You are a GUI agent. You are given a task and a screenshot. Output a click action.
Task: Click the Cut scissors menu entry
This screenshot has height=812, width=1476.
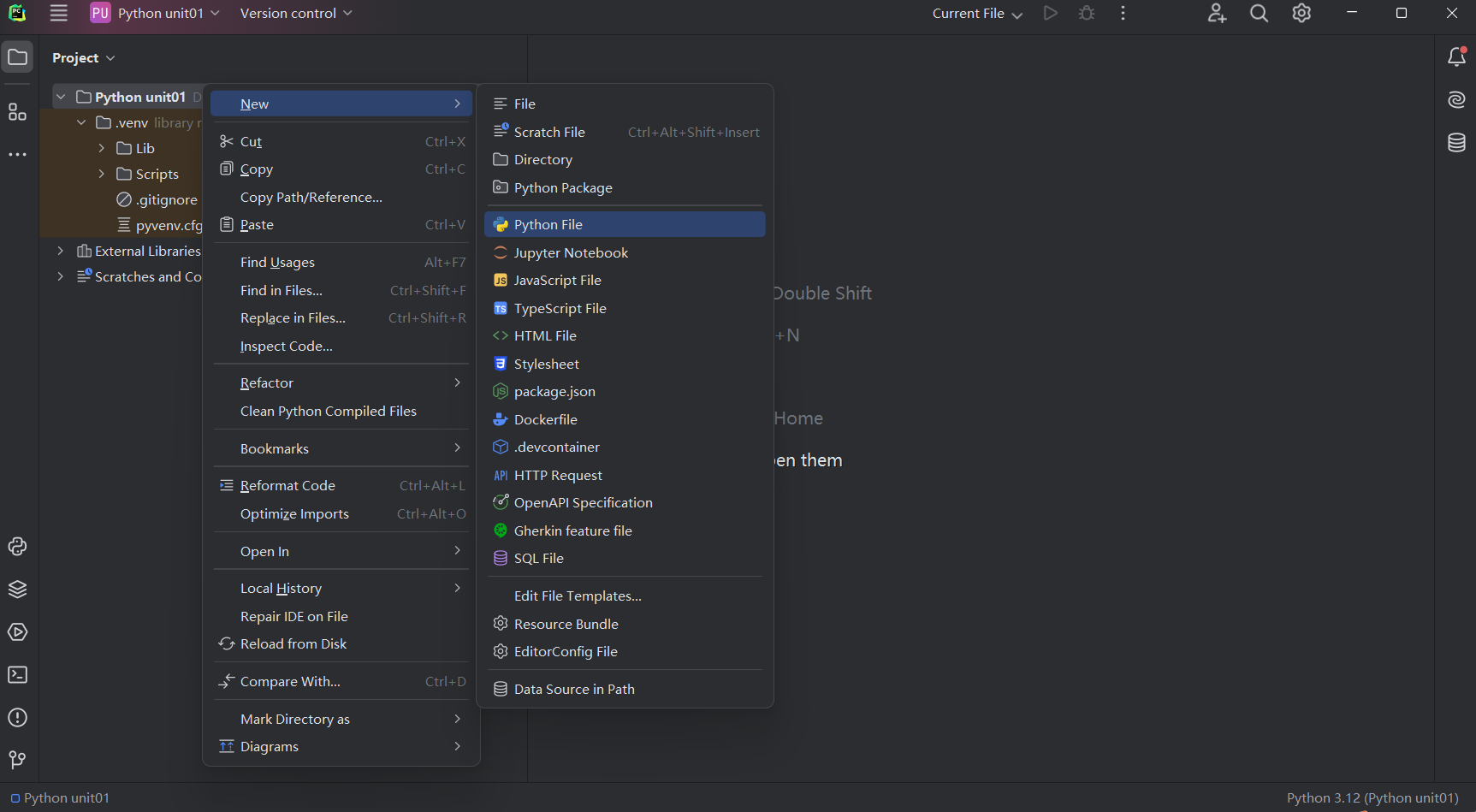[x=342, y=141]
